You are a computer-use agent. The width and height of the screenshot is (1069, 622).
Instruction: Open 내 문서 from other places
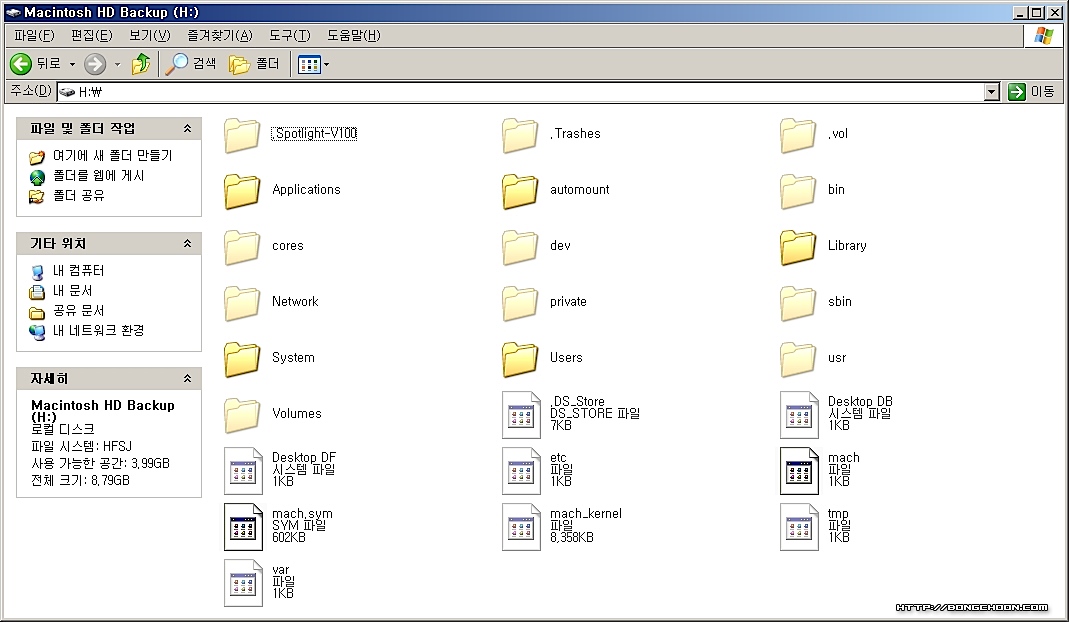pos(72,291)
